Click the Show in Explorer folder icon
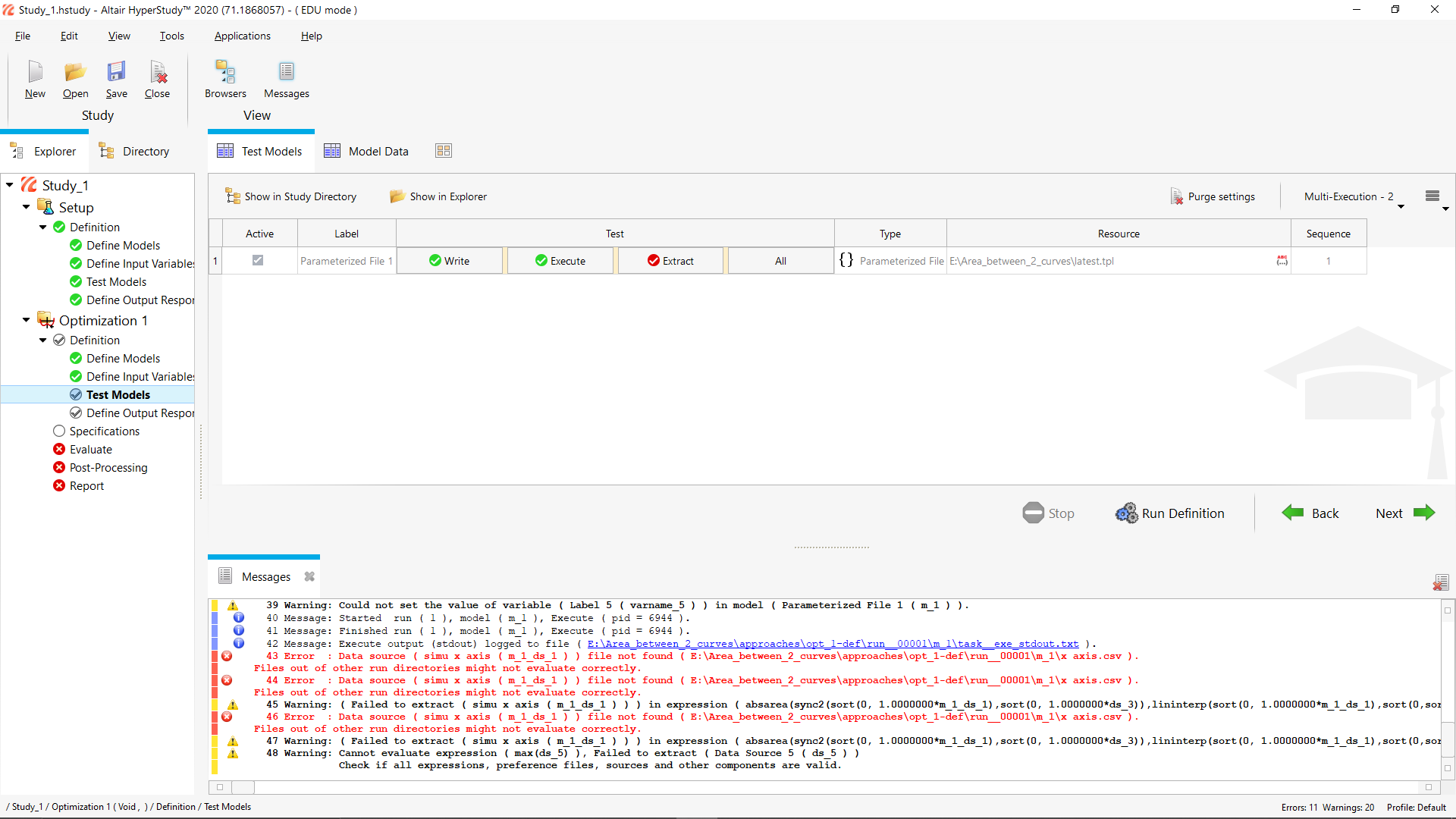 tap(397, 196)
